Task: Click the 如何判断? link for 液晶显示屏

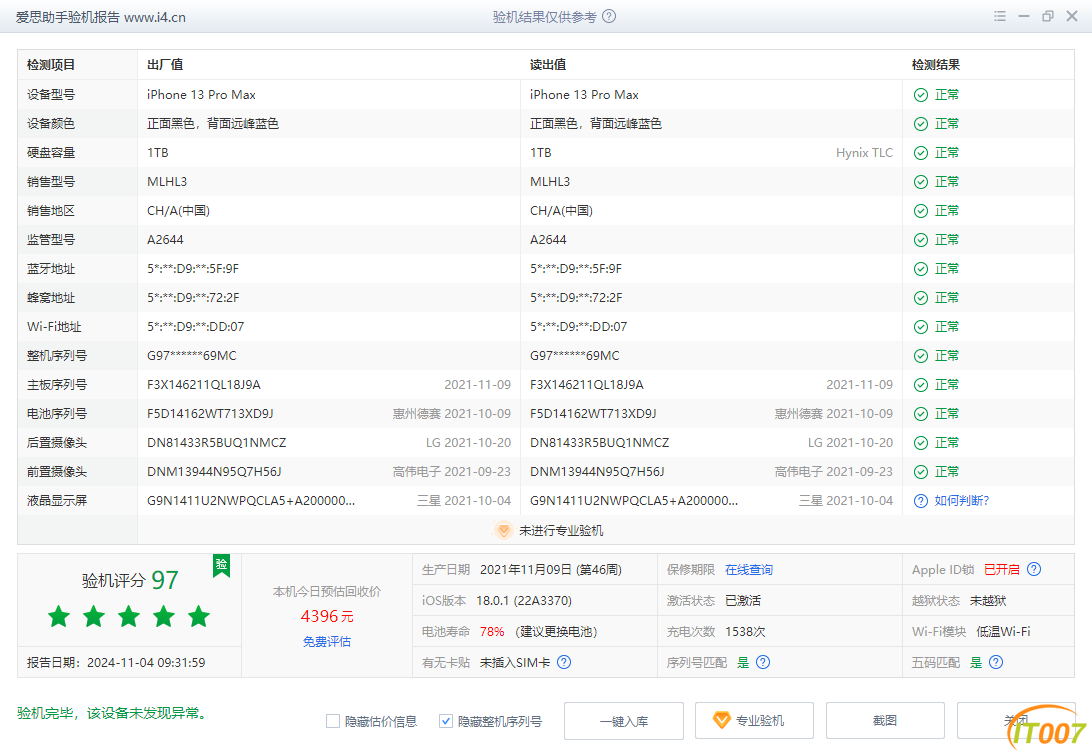Action: 962,501
